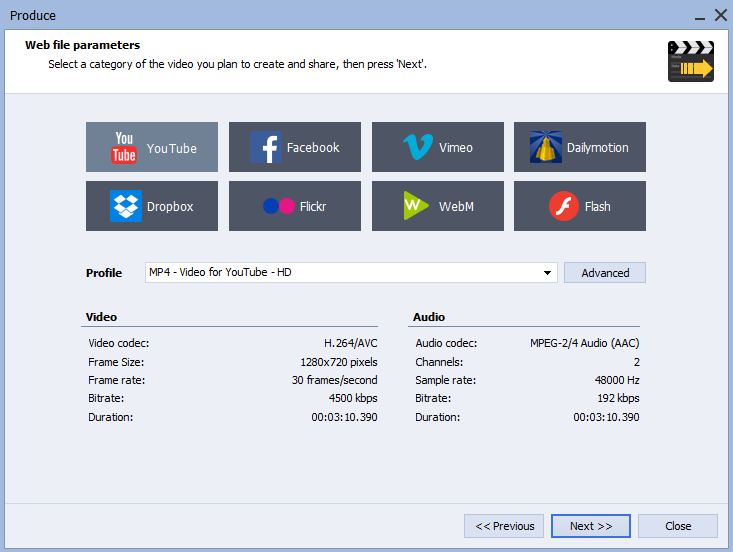Close the Produce window with X
733x552 pixels.
[719, 15]
